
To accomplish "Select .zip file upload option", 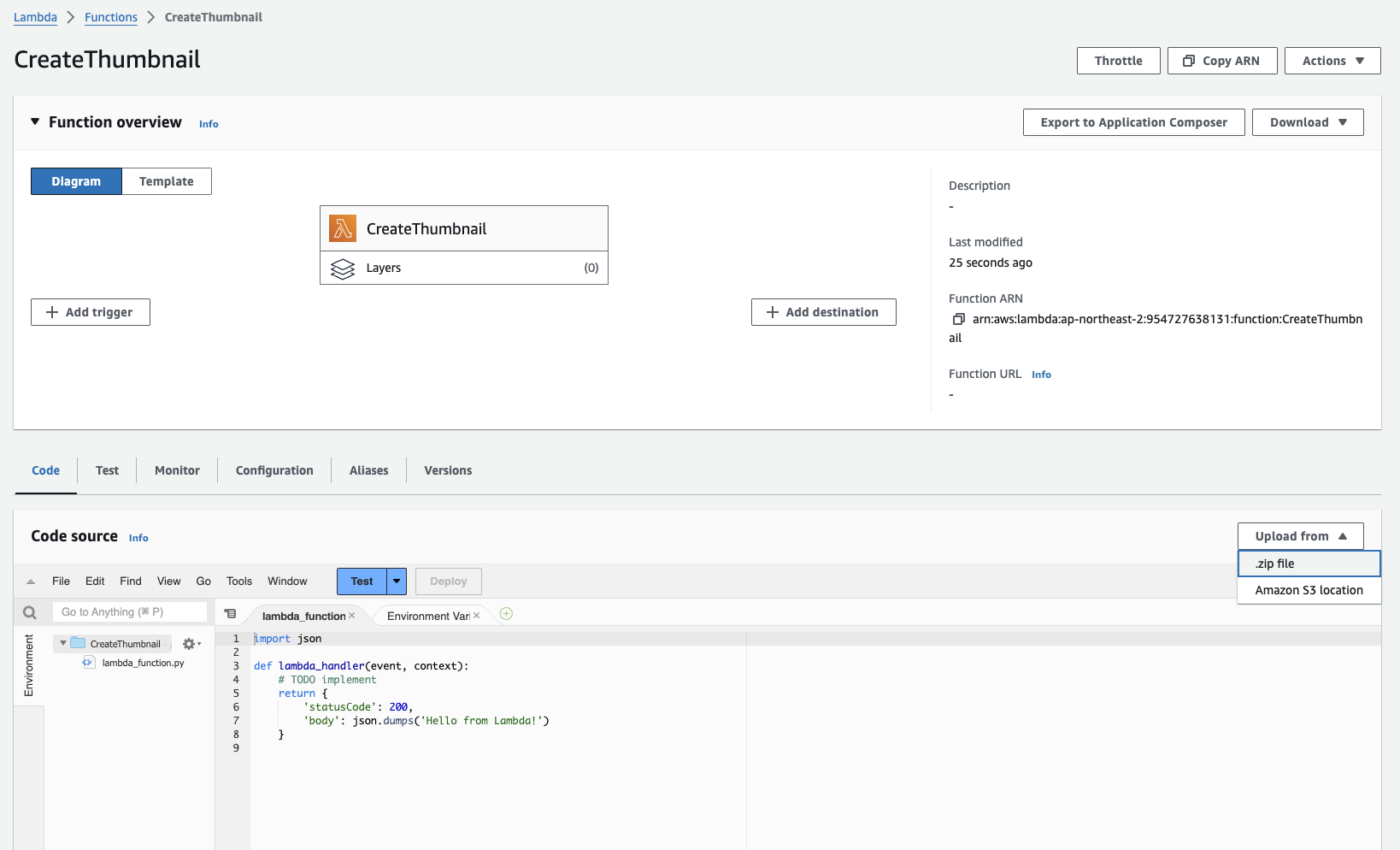I will [1309, 564].
